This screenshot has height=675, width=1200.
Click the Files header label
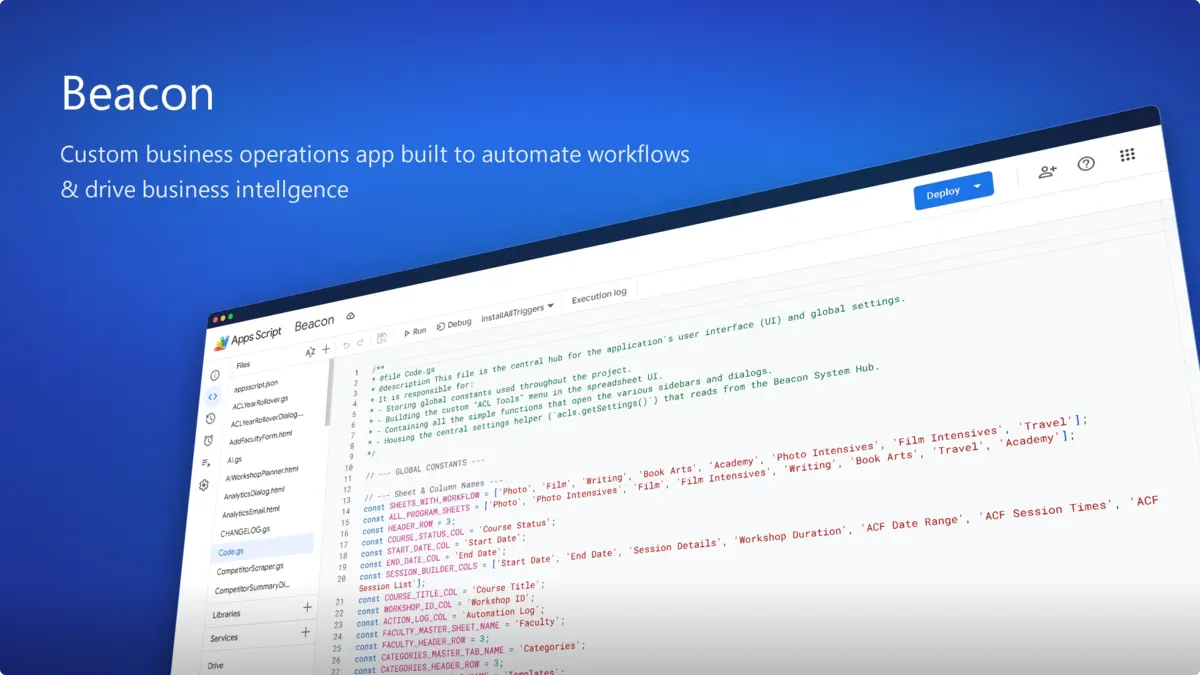(x=243, y=365)
